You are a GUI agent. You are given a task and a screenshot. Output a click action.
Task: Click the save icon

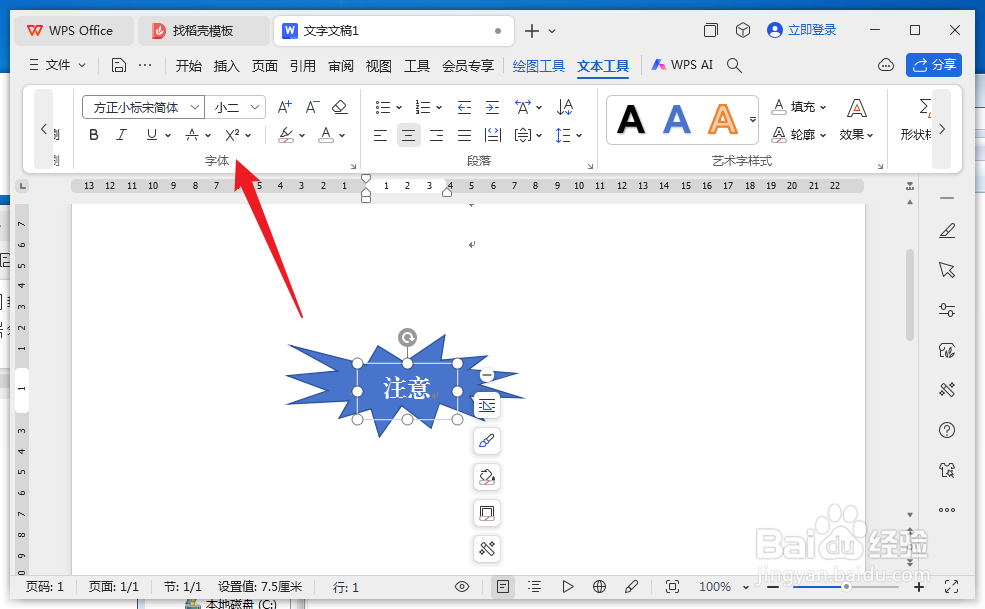click(119, 65)
